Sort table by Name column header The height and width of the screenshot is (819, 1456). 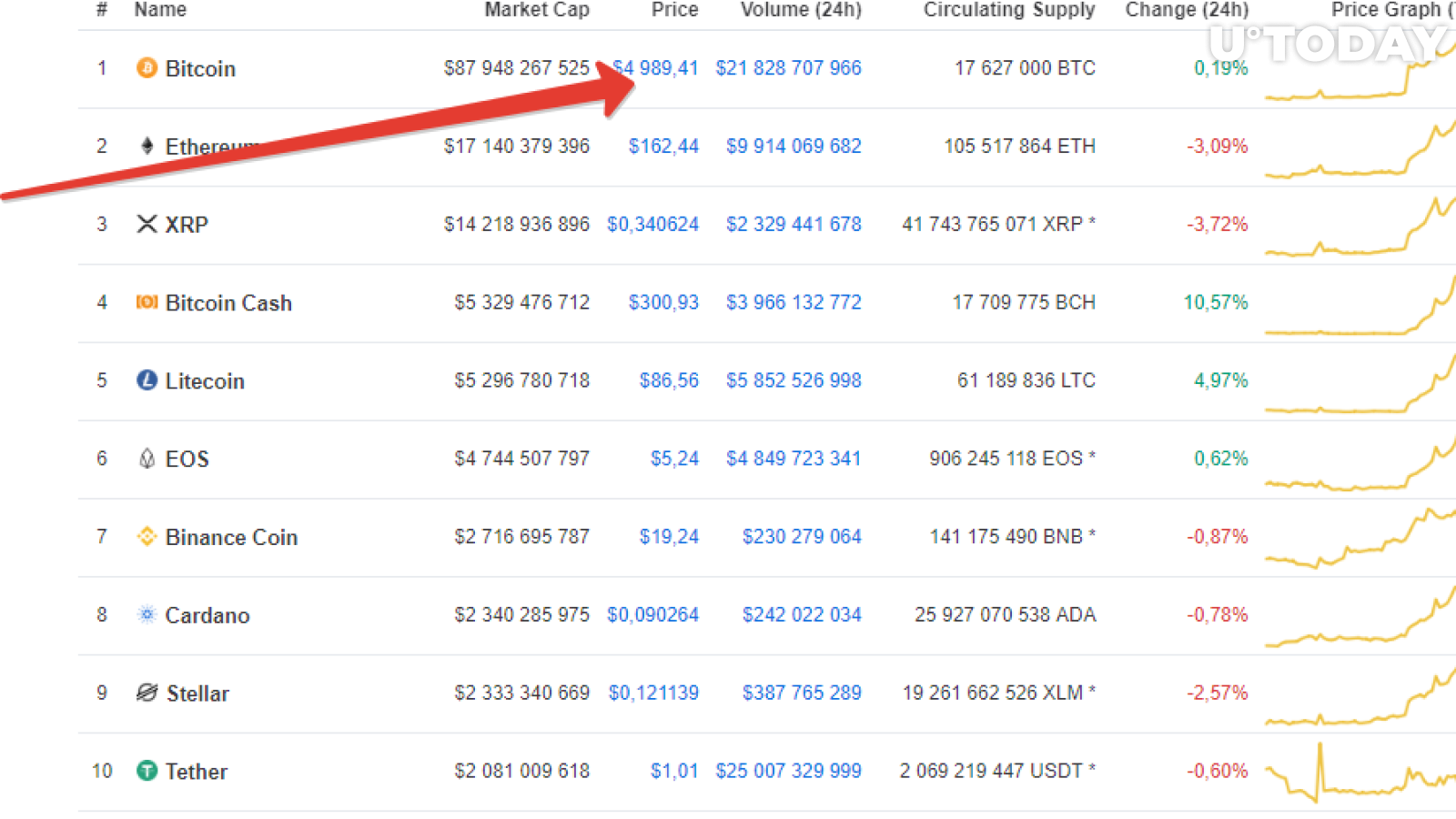160,9
